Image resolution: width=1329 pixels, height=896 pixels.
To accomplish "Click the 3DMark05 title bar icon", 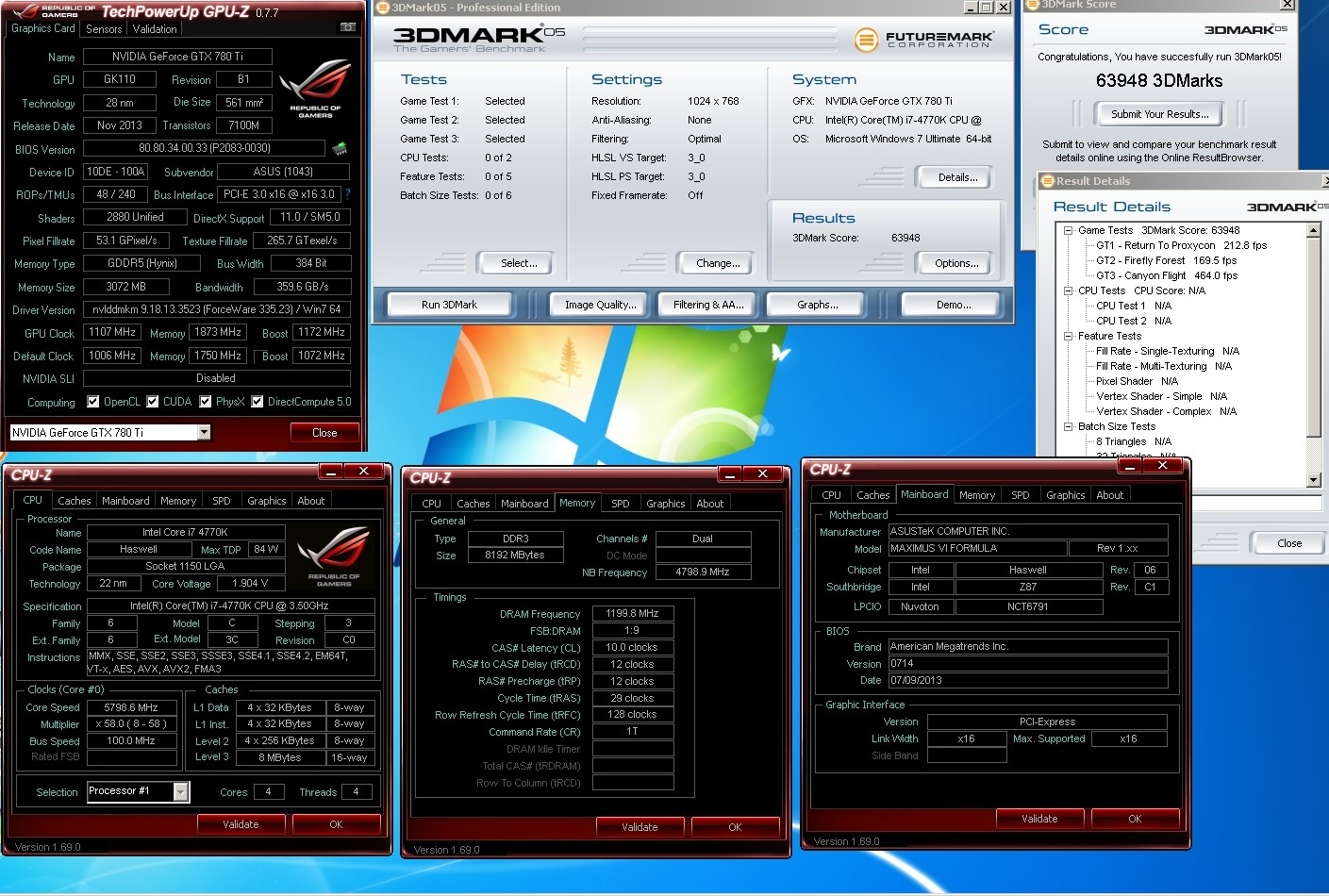I will pos(383,8).
